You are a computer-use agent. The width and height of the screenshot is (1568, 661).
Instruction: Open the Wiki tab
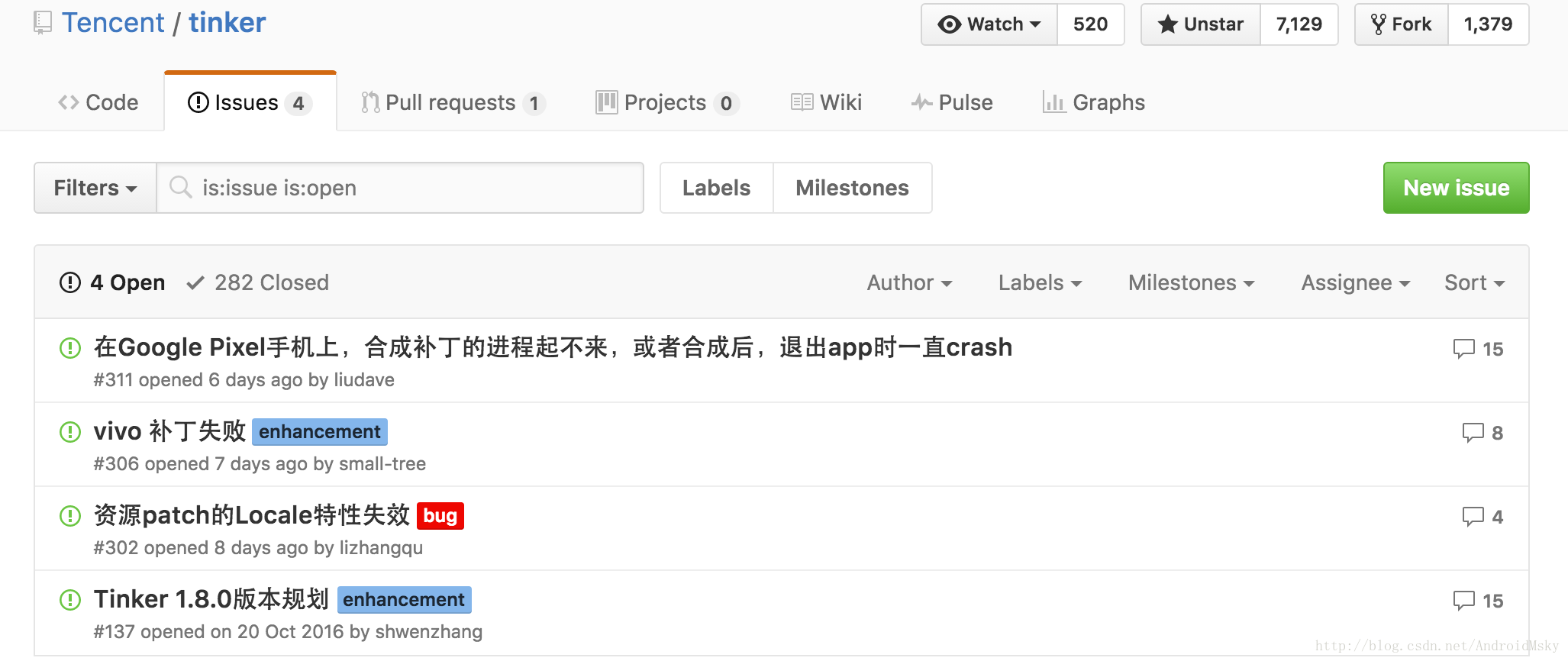[x=826, y=102]
